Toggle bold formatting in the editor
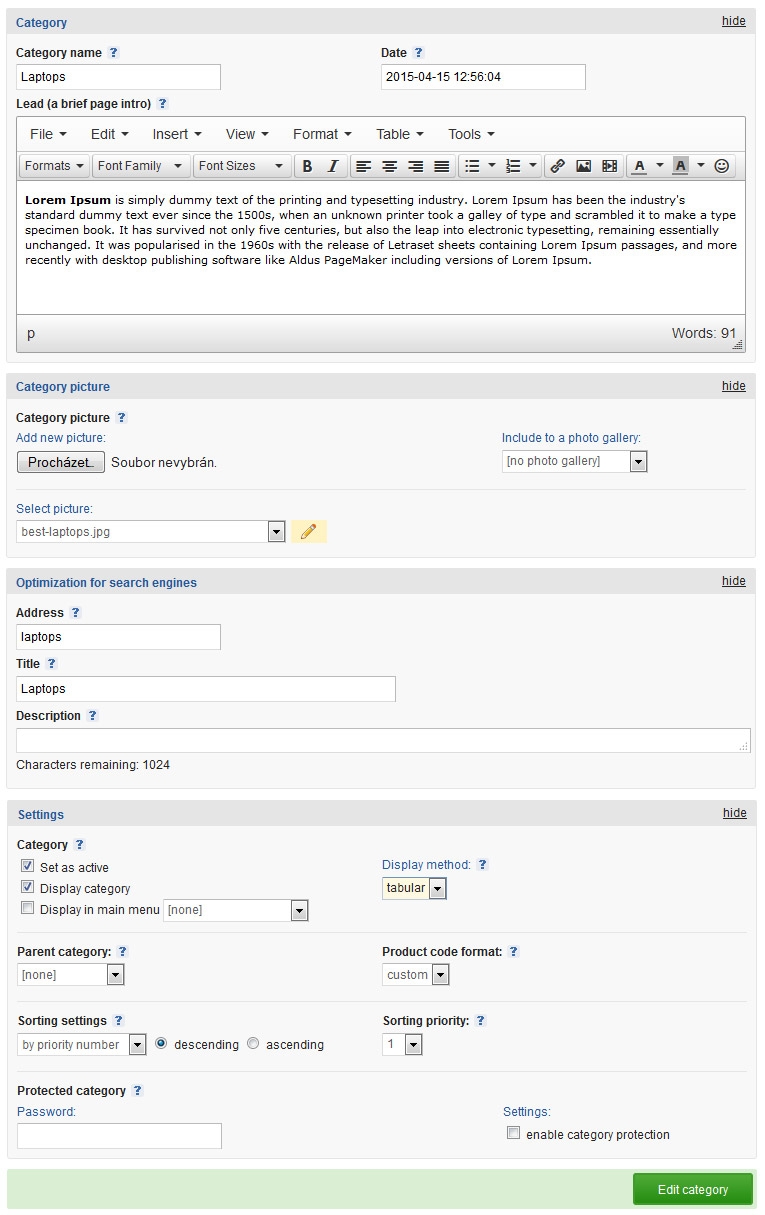 [x=308, y=166]
